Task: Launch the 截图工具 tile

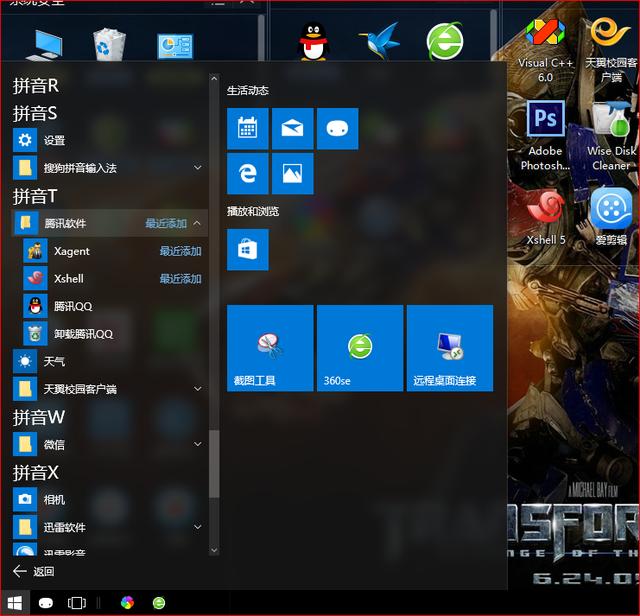Action: (270, 348)
